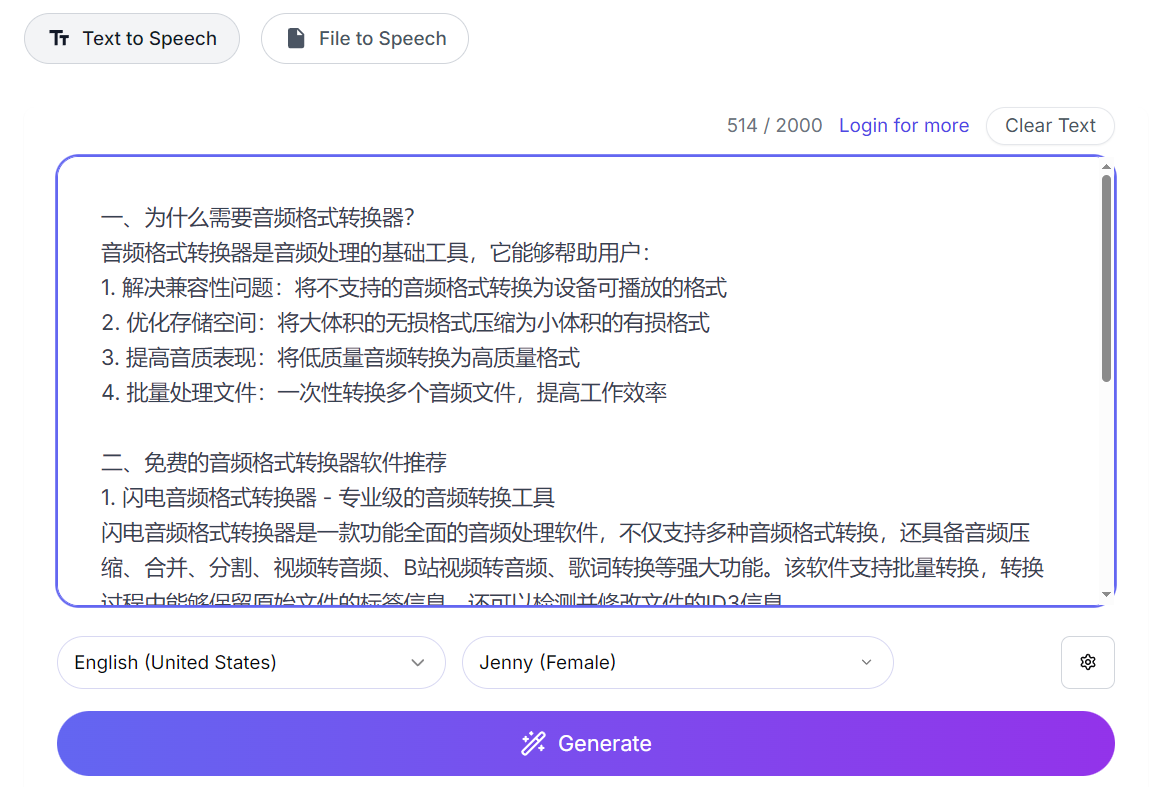This screenshot has width=1168, height=787.
Task: Click the chevron in the voice selector
Action: 866,662
